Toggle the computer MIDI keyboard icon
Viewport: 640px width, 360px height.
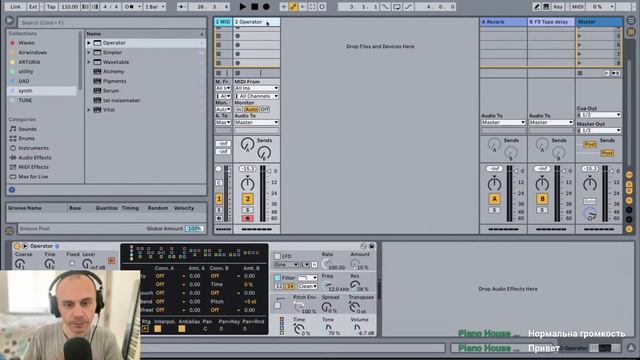(546, 7)
